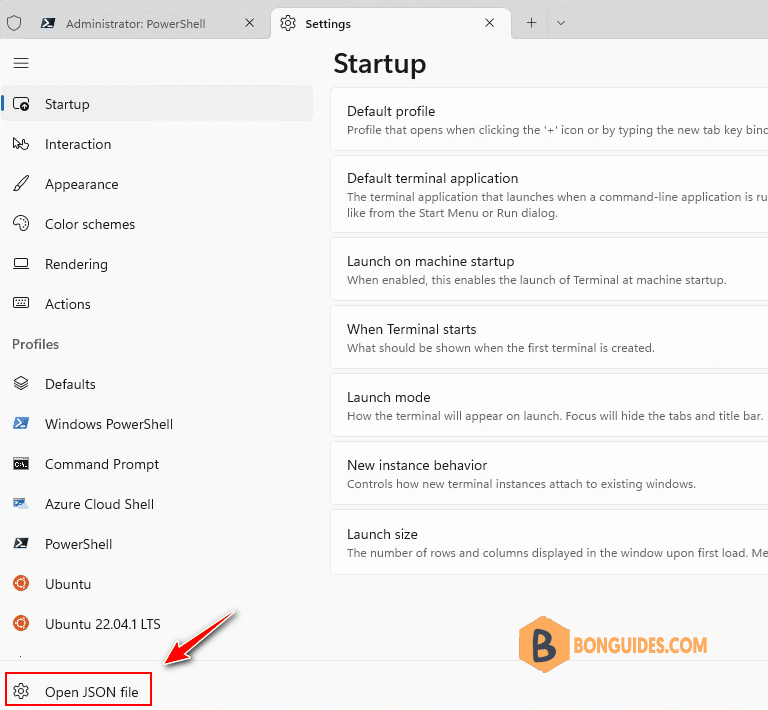Click the Ubuntu 22.04.1 LTS icon
Viewport: 768px width, 710px height.
tap(21, 623)
